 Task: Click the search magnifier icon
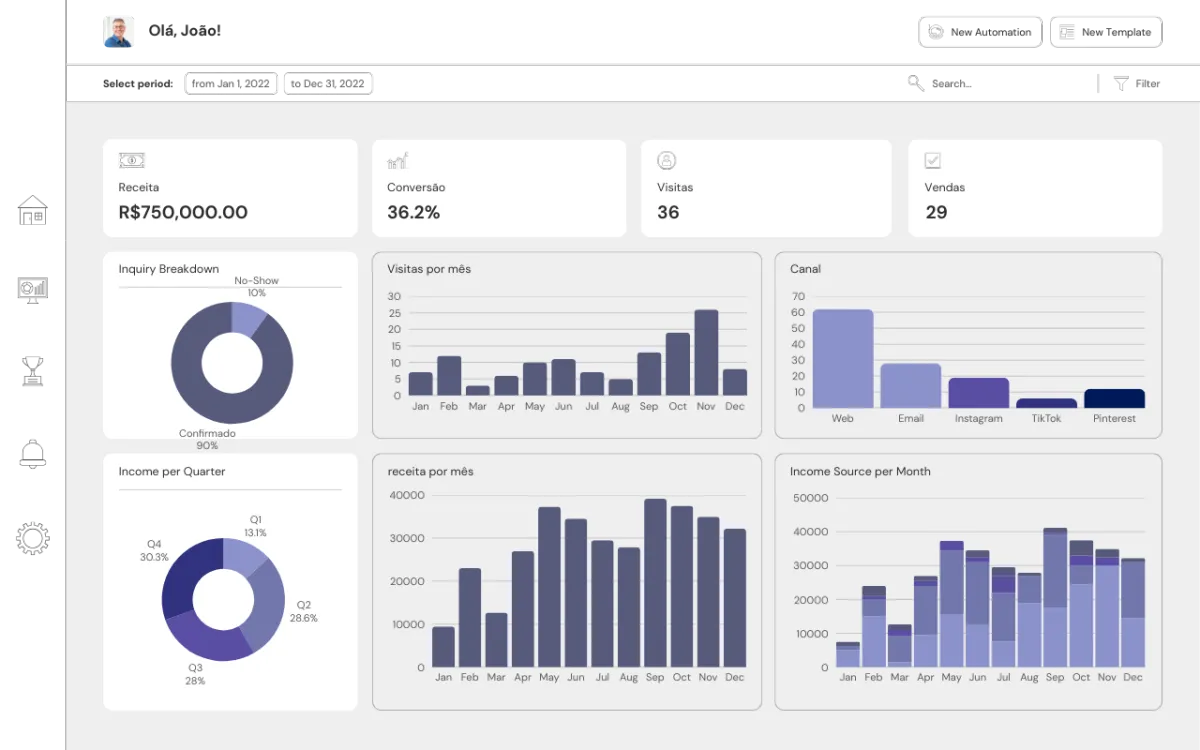pyautogui.click(x=915, y=83)
